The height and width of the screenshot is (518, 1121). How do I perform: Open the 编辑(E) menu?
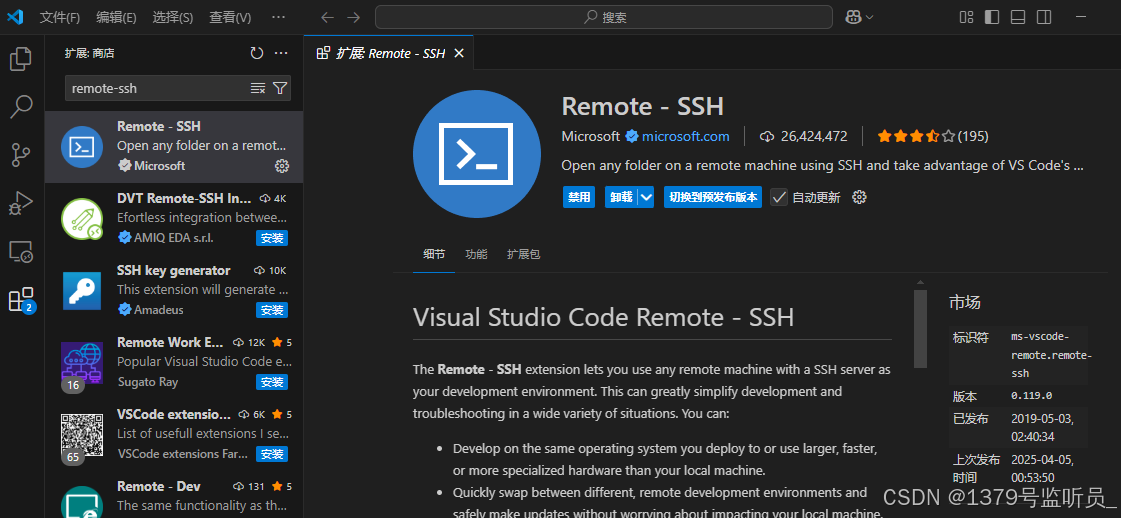coord(116,18)
